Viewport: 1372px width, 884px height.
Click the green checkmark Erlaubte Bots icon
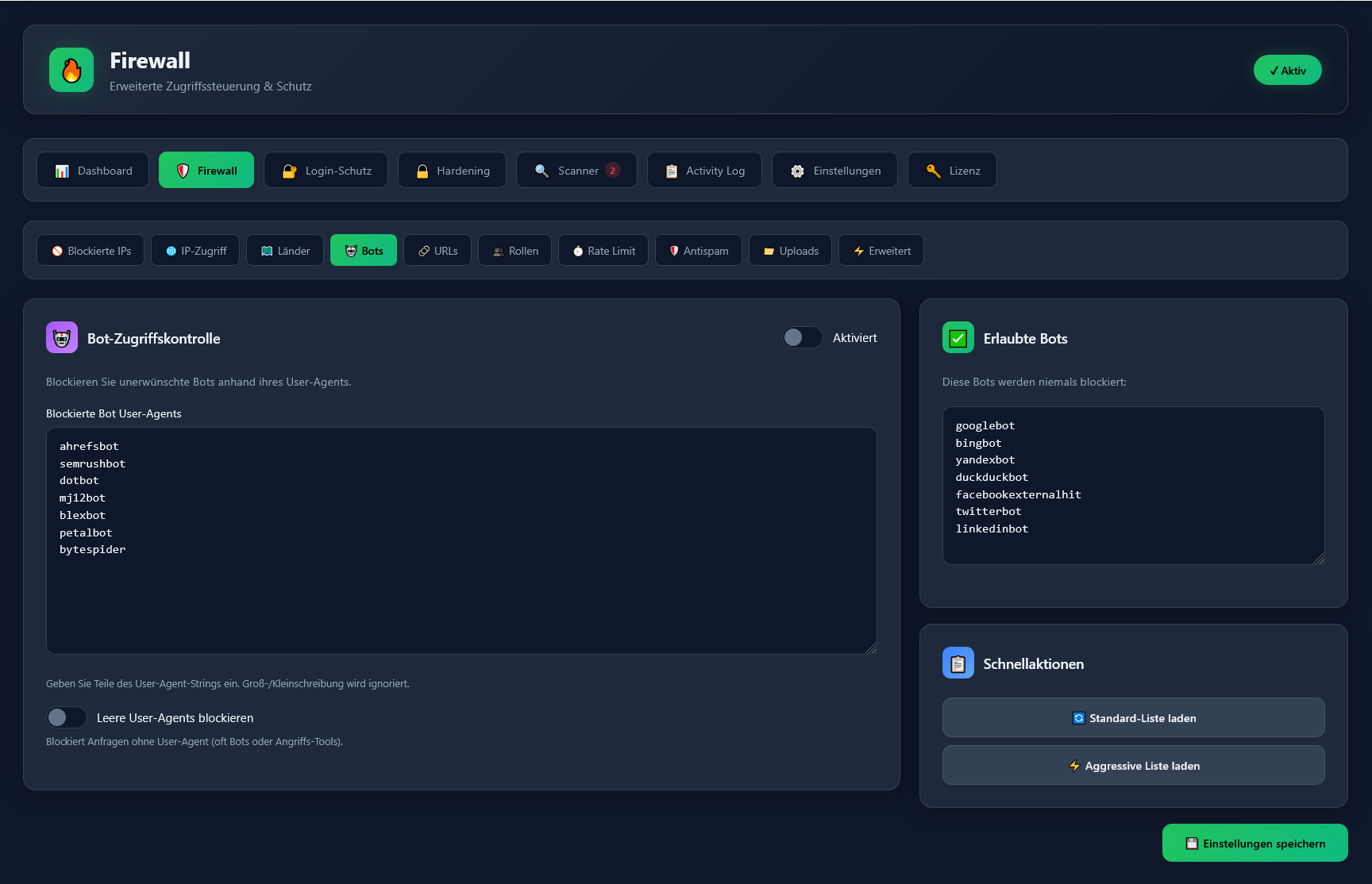pos(958,338)
